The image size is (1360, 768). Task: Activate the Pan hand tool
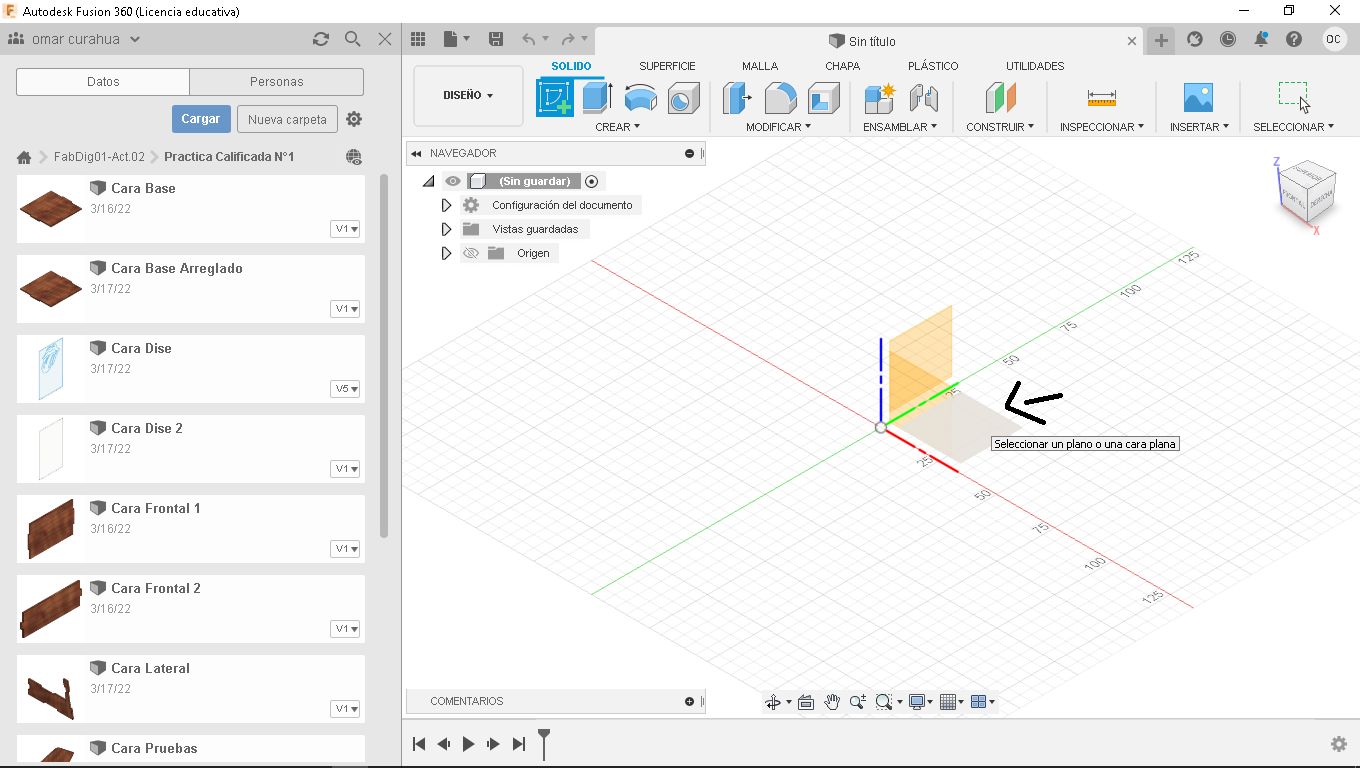coord(832,702)
